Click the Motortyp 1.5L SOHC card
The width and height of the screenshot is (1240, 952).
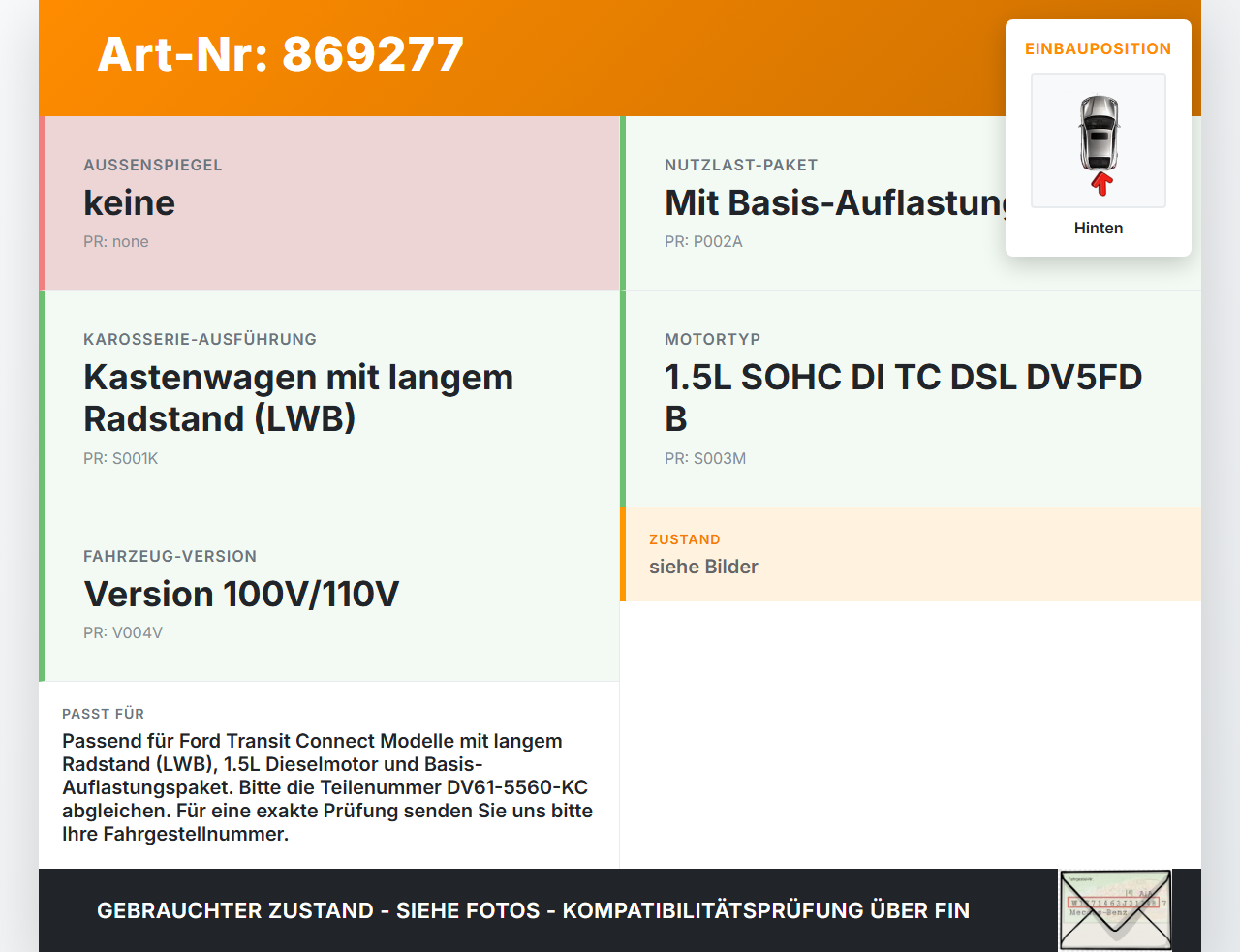pyautogui.click(x=911, y=399)
